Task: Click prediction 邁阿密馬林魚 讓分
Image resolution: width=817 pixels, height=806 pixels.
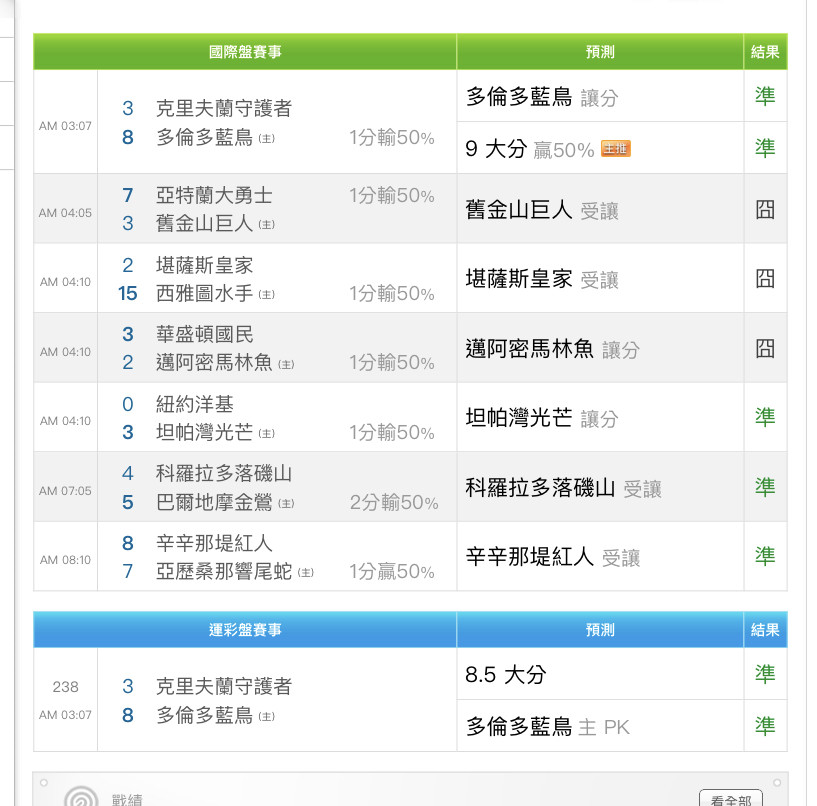Action: click(552, 349)
